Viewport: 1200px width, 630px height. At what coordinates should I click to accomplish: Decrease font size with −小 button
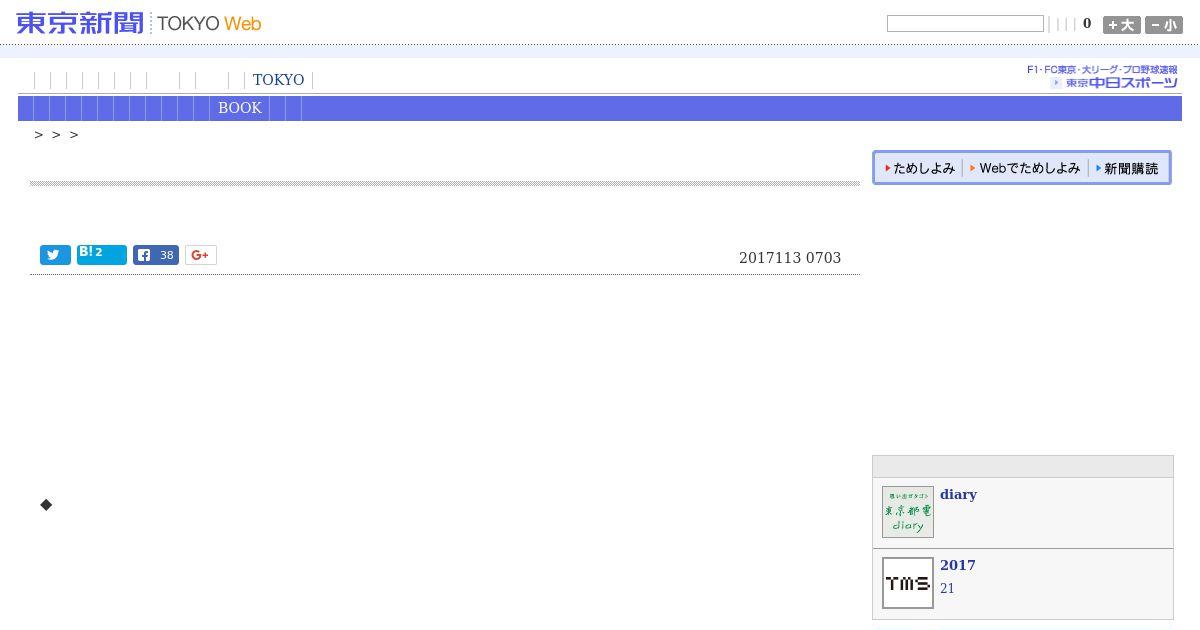(x=1164, y=25)
